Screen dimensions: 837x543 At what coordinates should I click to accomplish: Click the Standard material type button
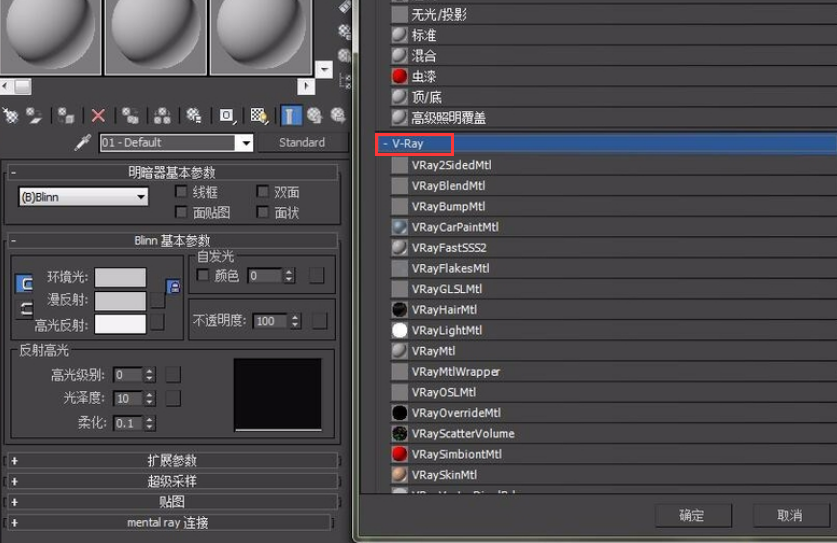click(x=303, y=143)
